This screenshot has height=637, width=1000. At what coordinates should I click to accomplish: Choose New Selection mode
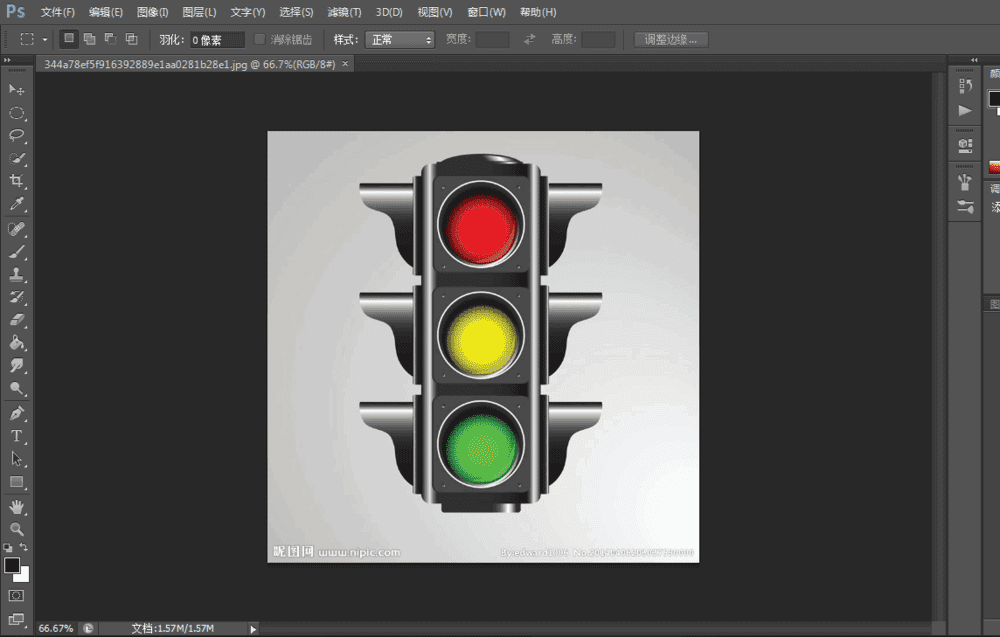point(69,39)
